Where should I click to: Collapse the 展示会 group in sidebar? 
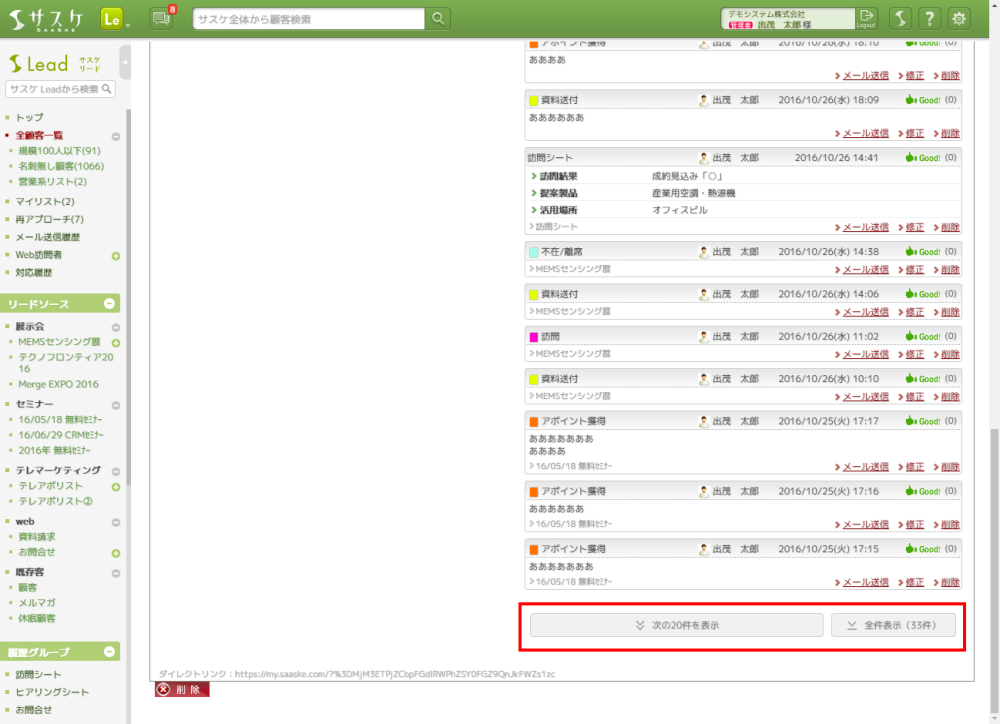[x=116, y=327]
